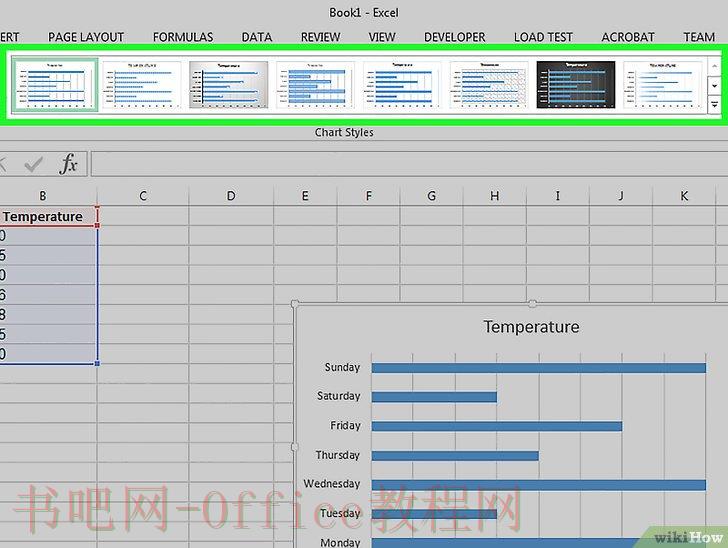Expand the full Chart Styles gallery
The image size is (728, 548).
click(x=714, y=104)
